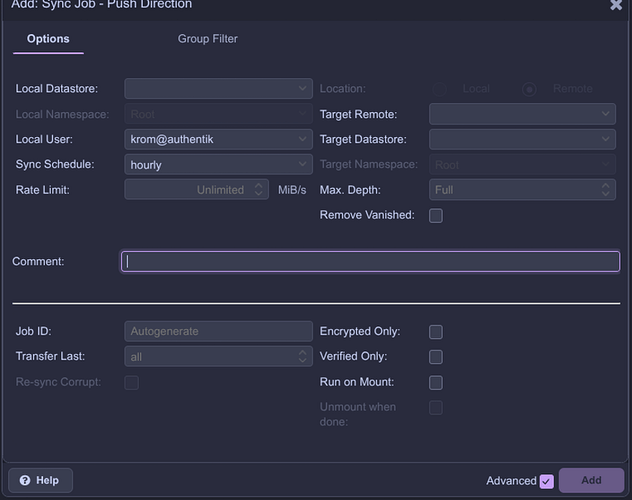Click into the Comment text field
Screen dimensions: 632x500
tap(370, 262)
